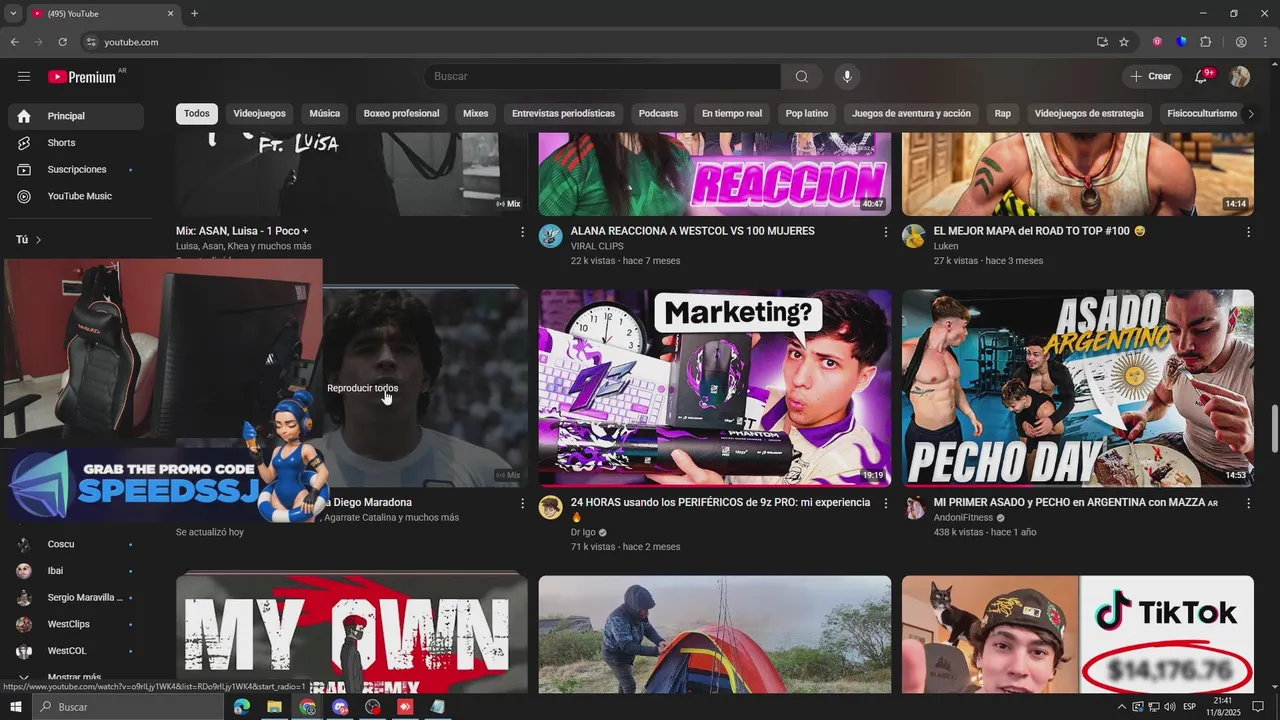Open the PECHO DAY asado thumbnail
Image resolution: width=1280 pixels, height=720 pixels.
(x=1078, y=388)
